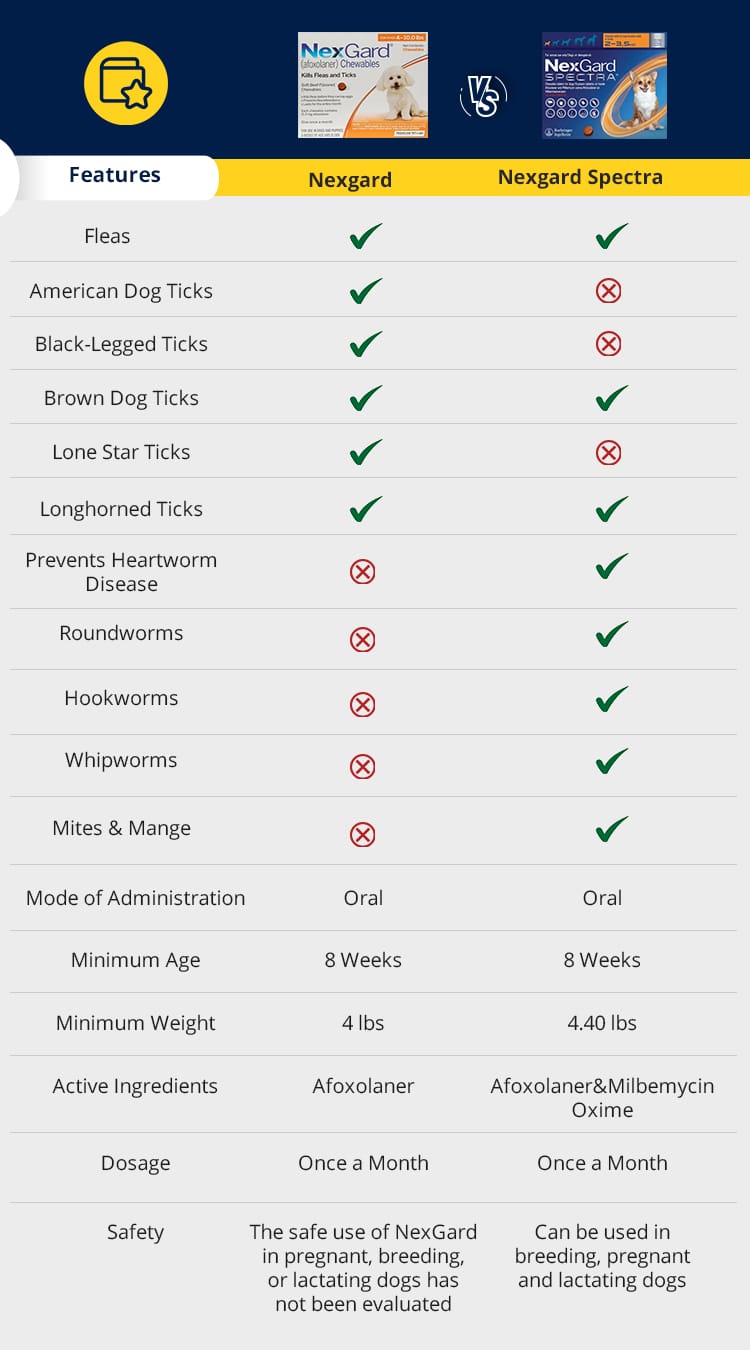Click Spectra's checkmark for Whipworms
This screenshot has width=750, height=1350.
(611, 761)
